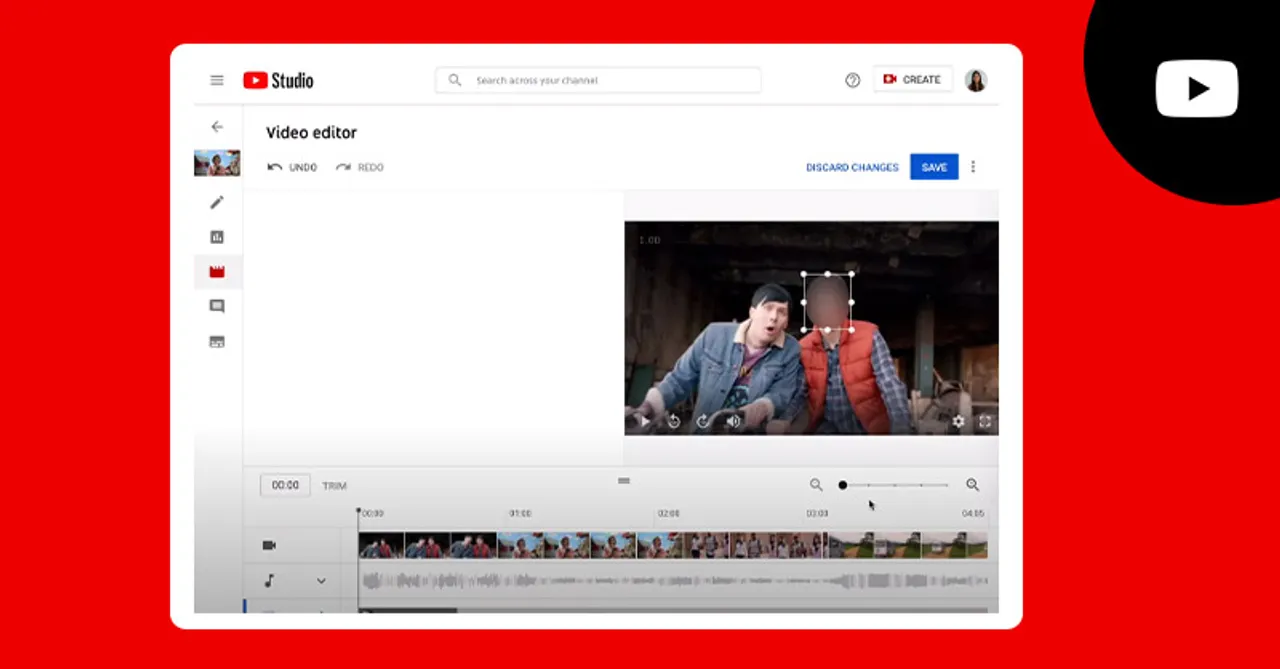The height and width of the screenshot is (669, 1280).
Task: Go back with the left arrow
Action: (x=217, y=127)
